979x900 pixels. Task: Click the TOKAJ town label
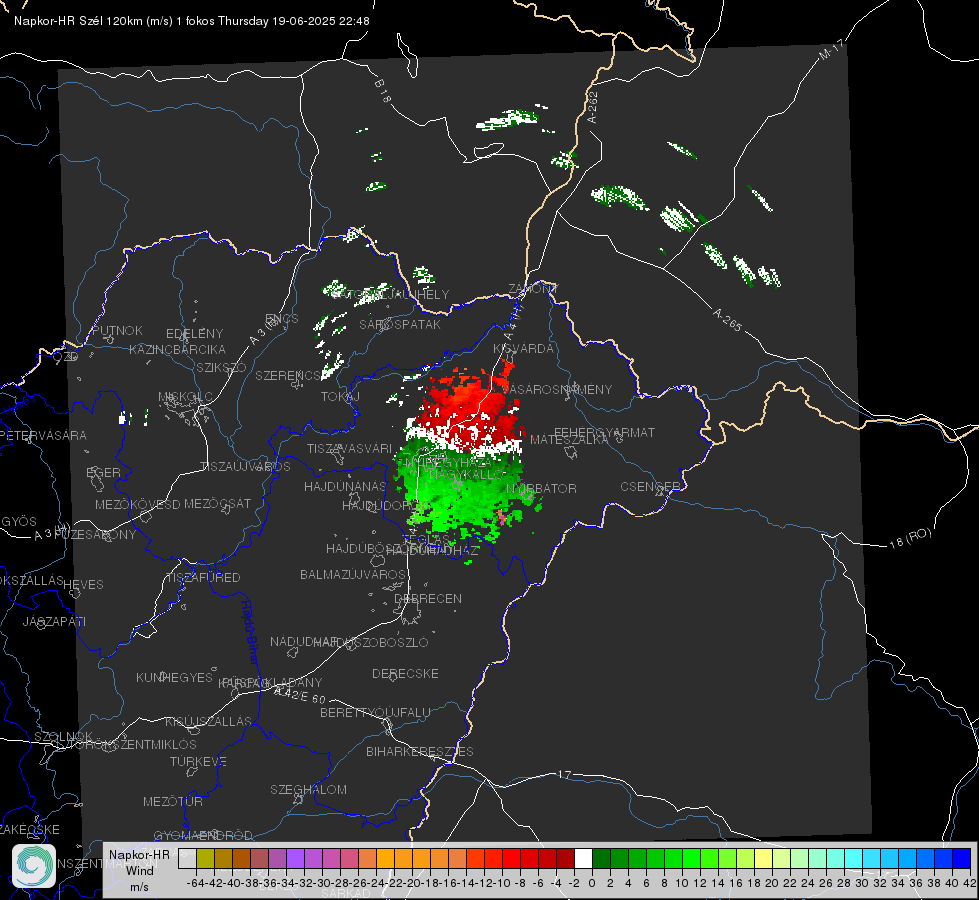tap(340, 397)
